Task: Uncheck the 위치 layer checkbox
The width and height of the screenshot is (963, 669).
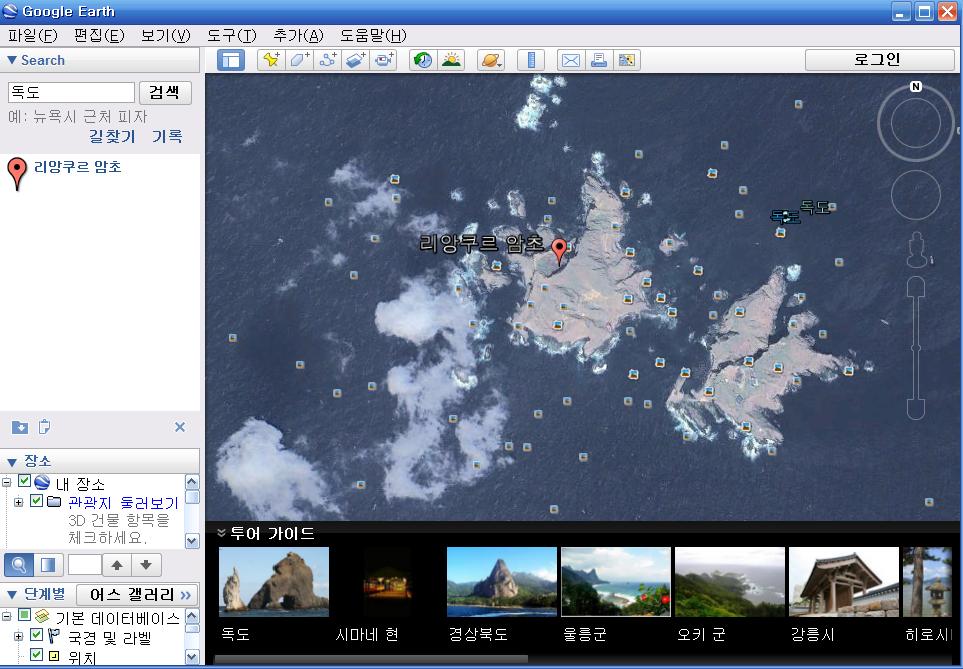Action: point(37,655)
